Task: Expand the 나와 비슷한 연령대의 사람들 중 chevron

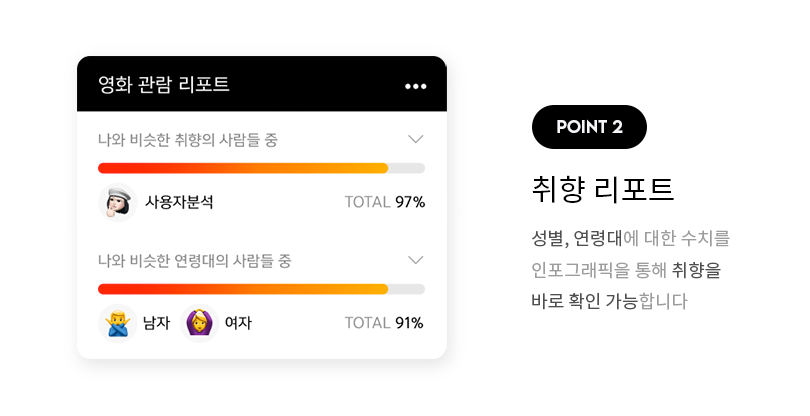Action: [x=416, y=260]
